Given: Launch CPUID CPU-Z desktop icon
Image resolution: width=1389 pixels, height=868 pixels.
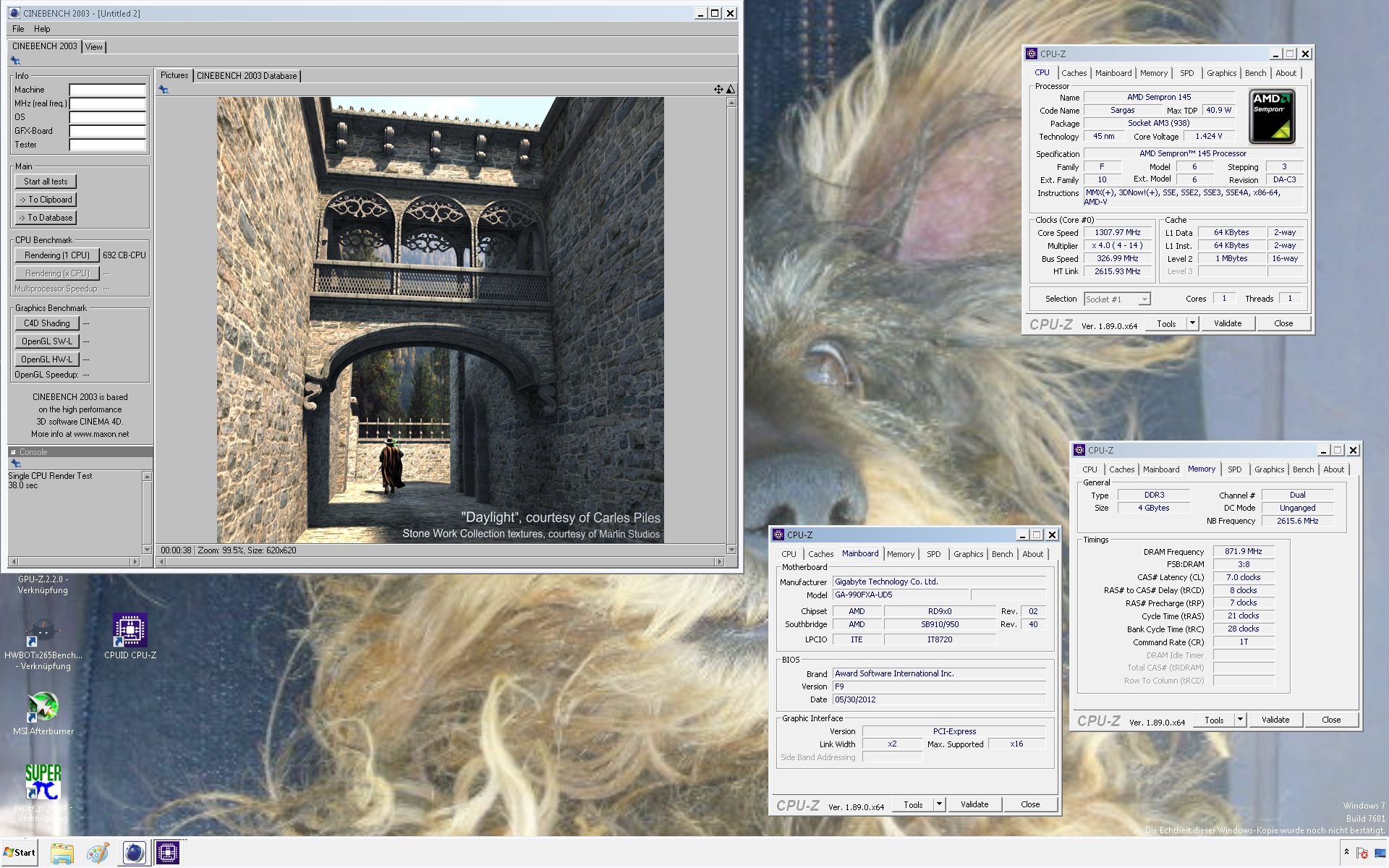Looking at the screenshot, I should coord(130,637).
